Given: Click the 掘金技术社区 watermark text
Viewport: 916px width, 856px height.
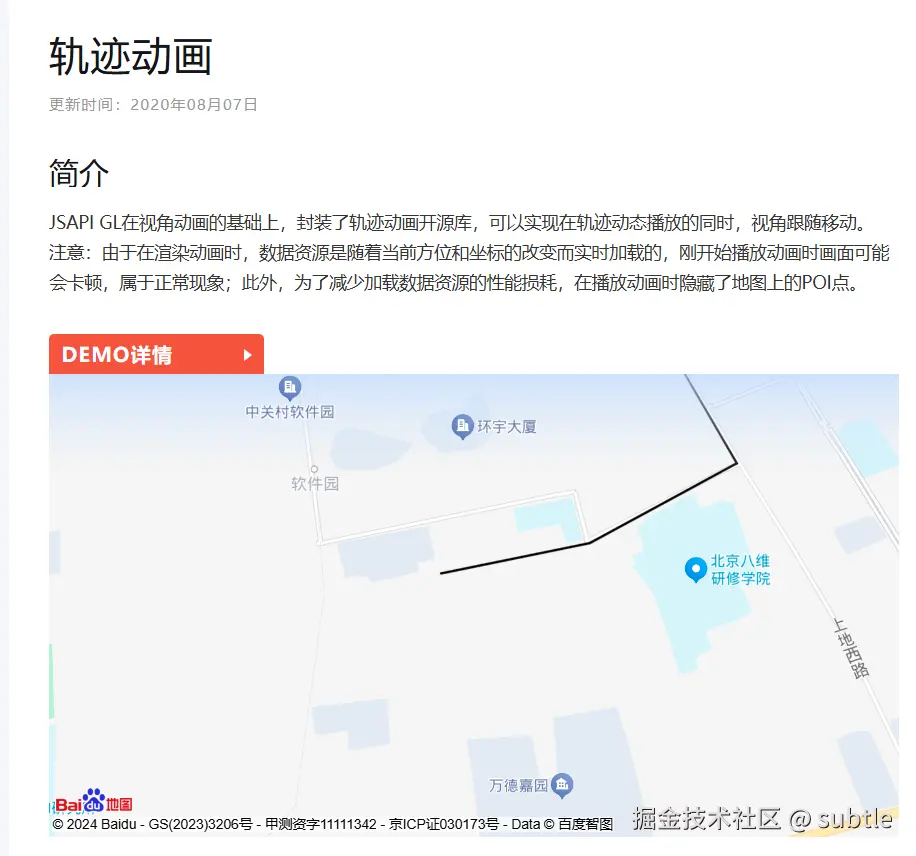Looking at the screenshot, I should coord(706,819).
